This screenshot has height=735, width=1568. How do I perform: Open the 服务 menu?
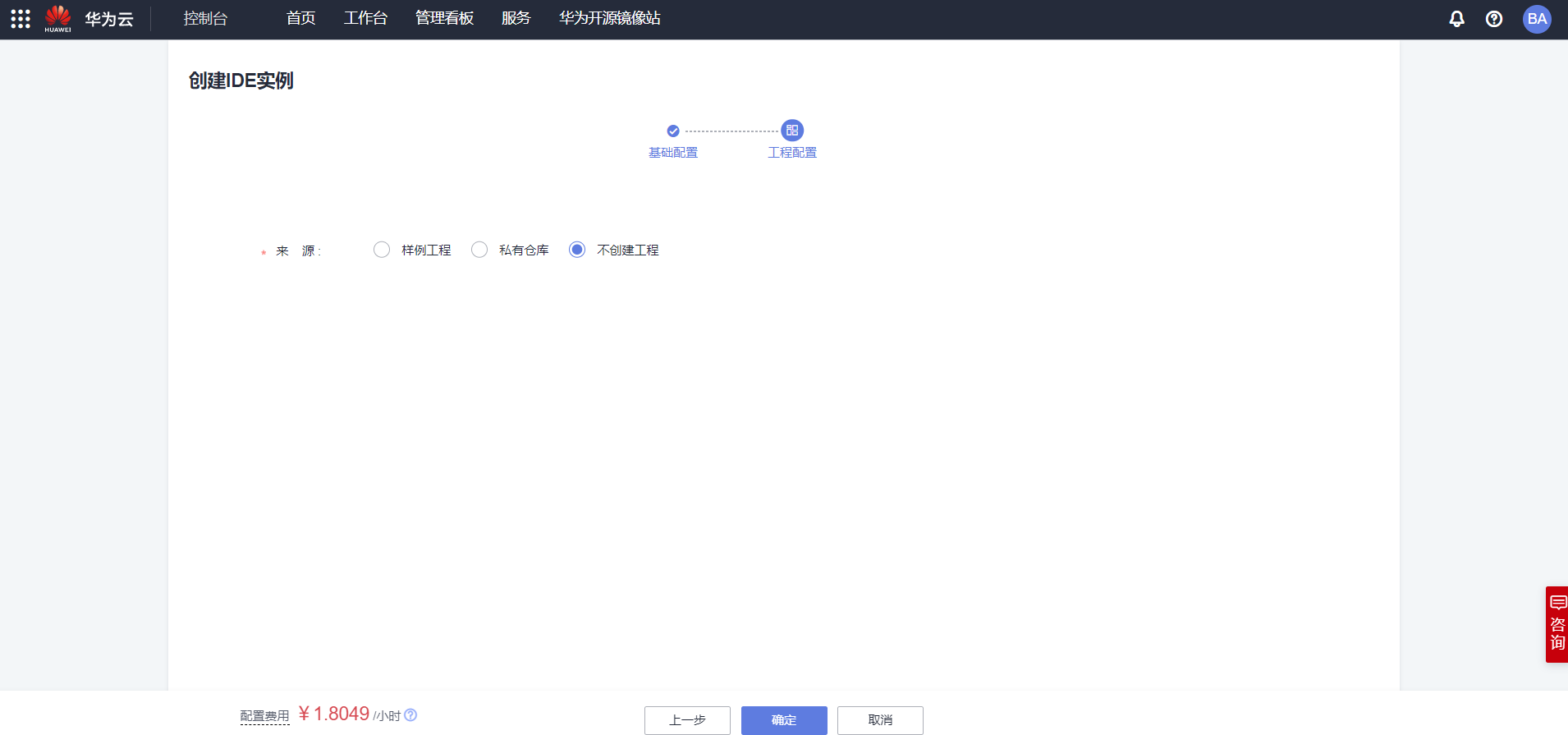tap(516, 19)
